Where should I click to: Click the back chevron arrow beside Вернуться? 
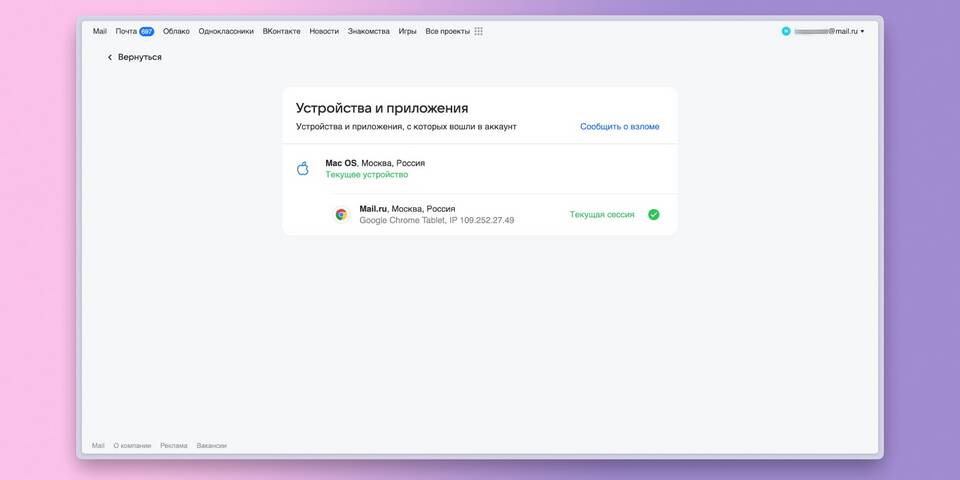110,57
